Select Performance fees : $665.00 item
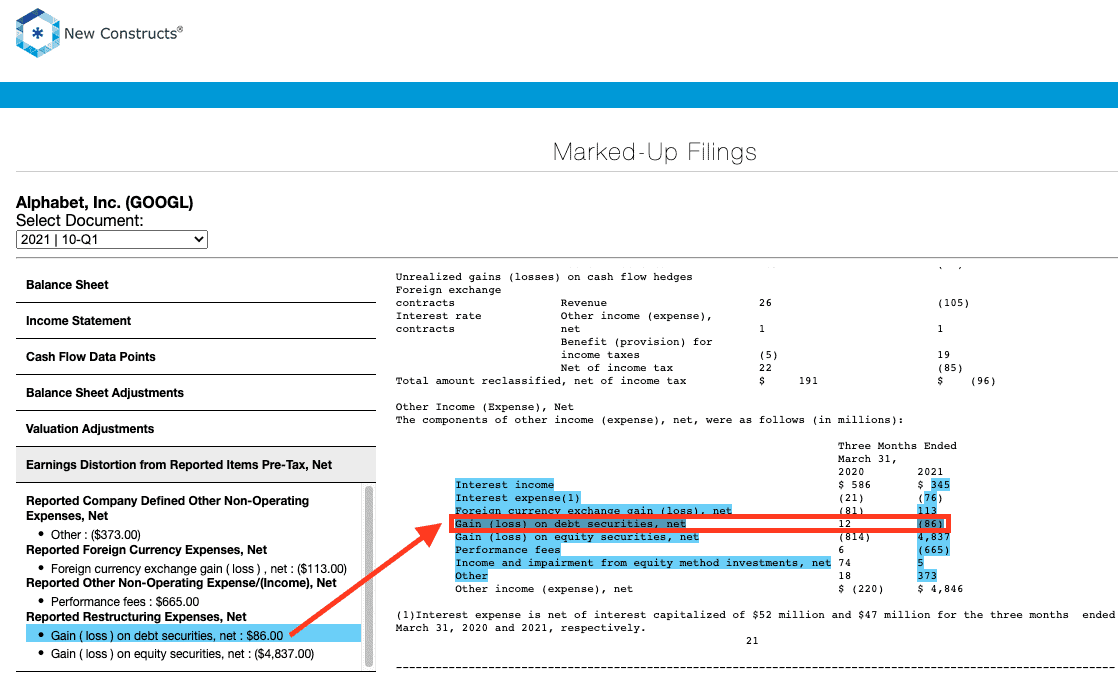 pyautogui.click(x=125, y=602)
